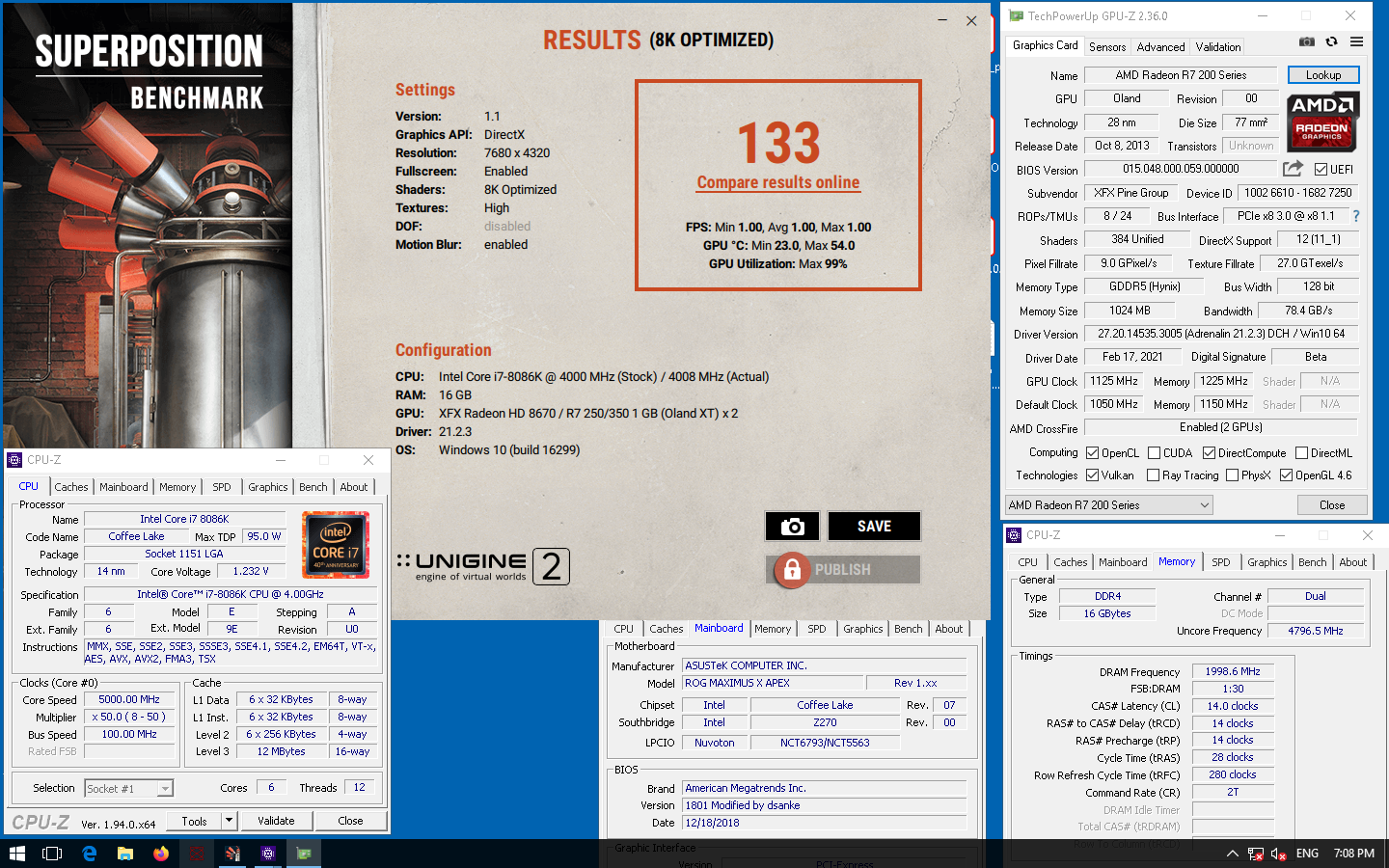The width and height of the screenshot is (1389, 868).
Task: Open the GPU-Z hamburger menu
Action: coord(1356,41)
